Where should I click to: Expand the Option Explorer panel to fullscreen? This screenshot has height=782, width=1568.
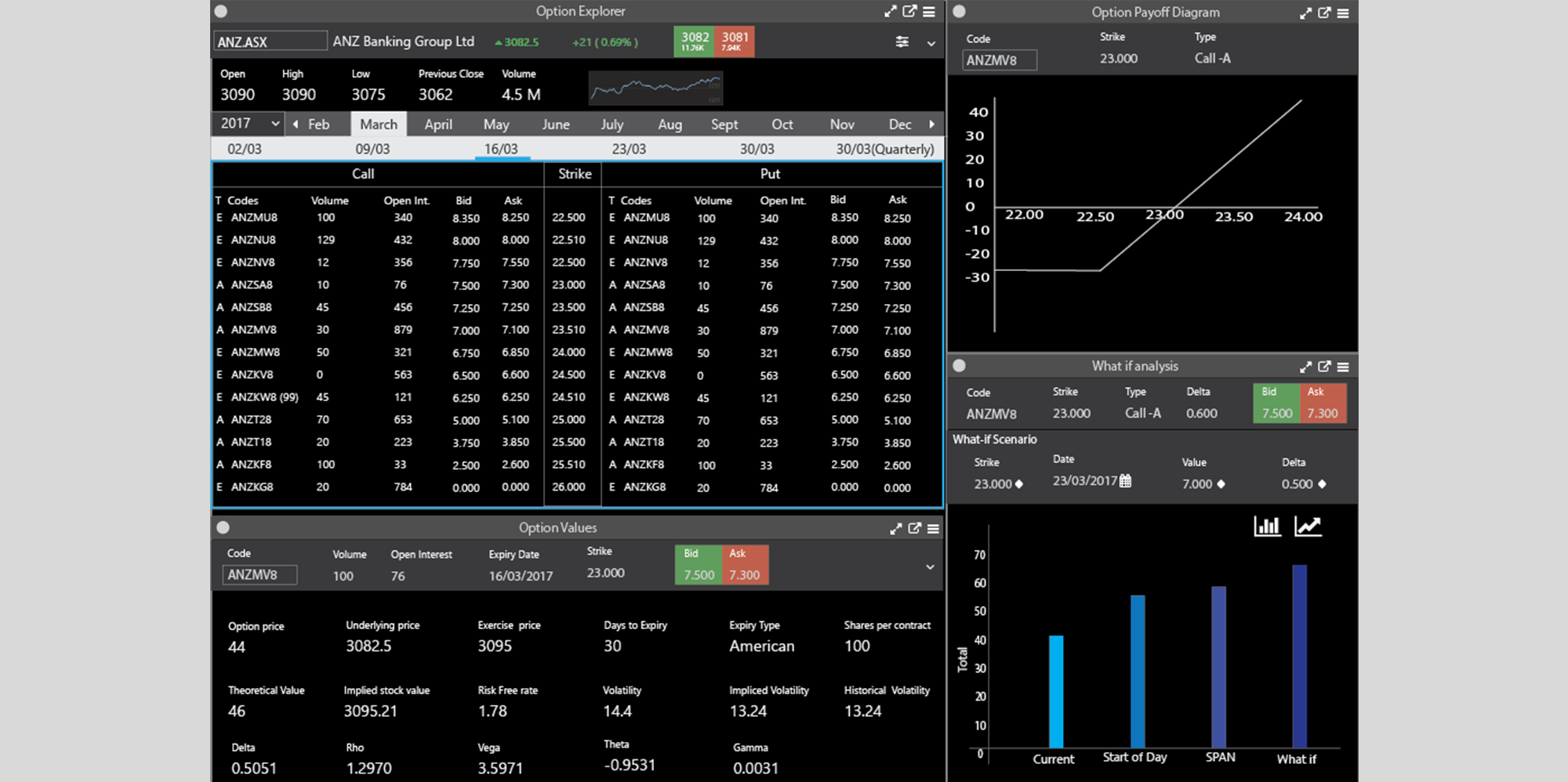(890, 11)
